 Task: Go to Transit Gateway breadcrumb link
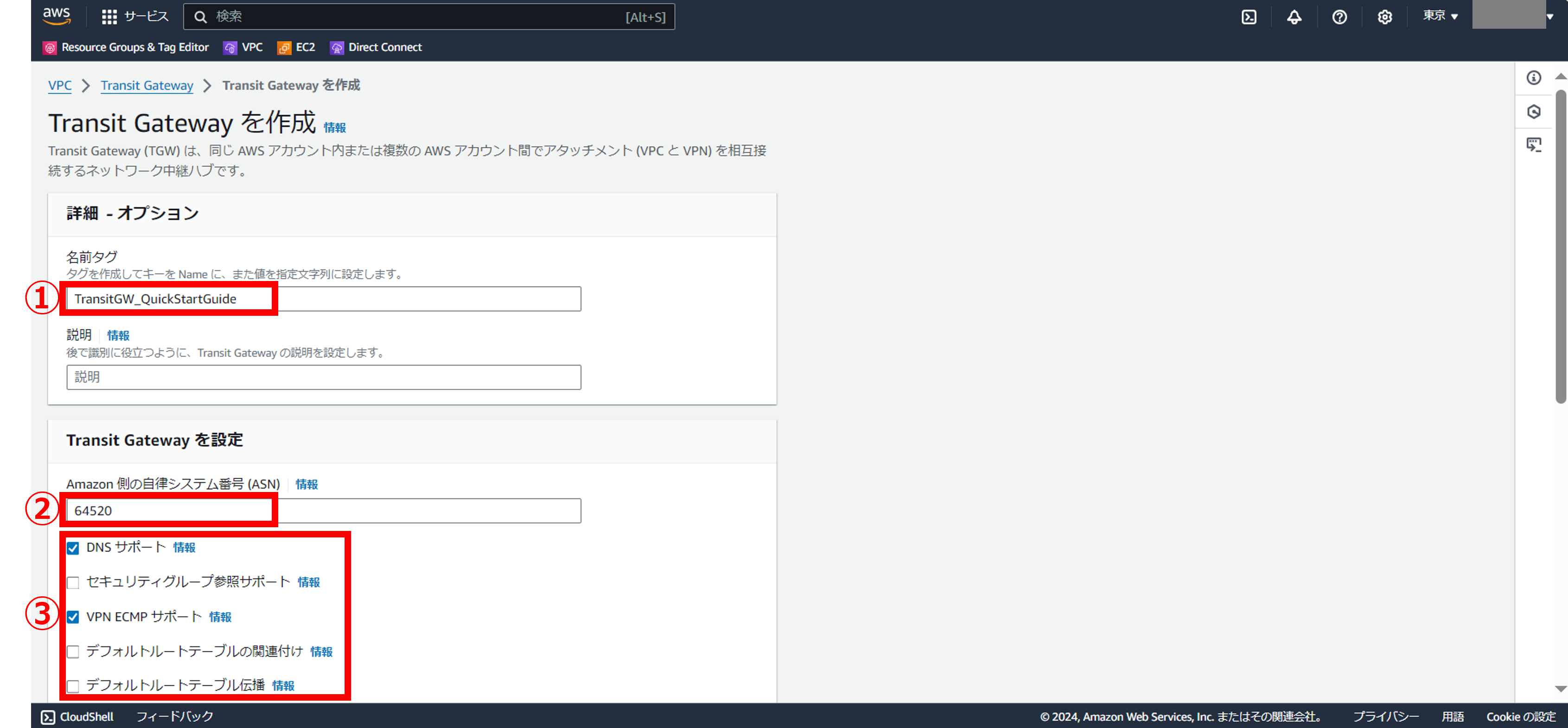pos(147,86)
